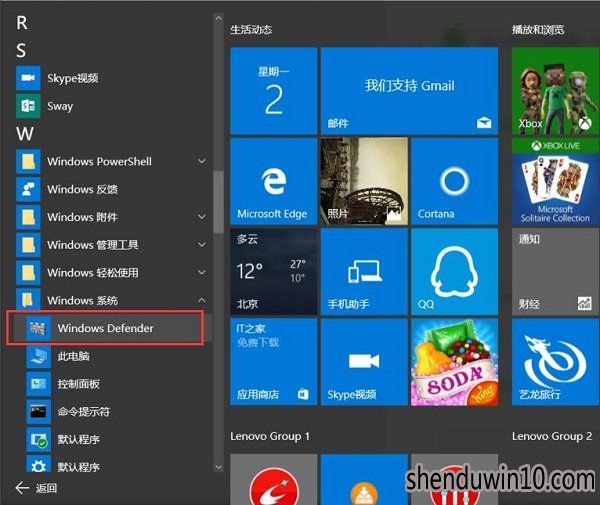Open the Cortana tile
Screen dimensions: 600x505
click(x=455, y=181)
